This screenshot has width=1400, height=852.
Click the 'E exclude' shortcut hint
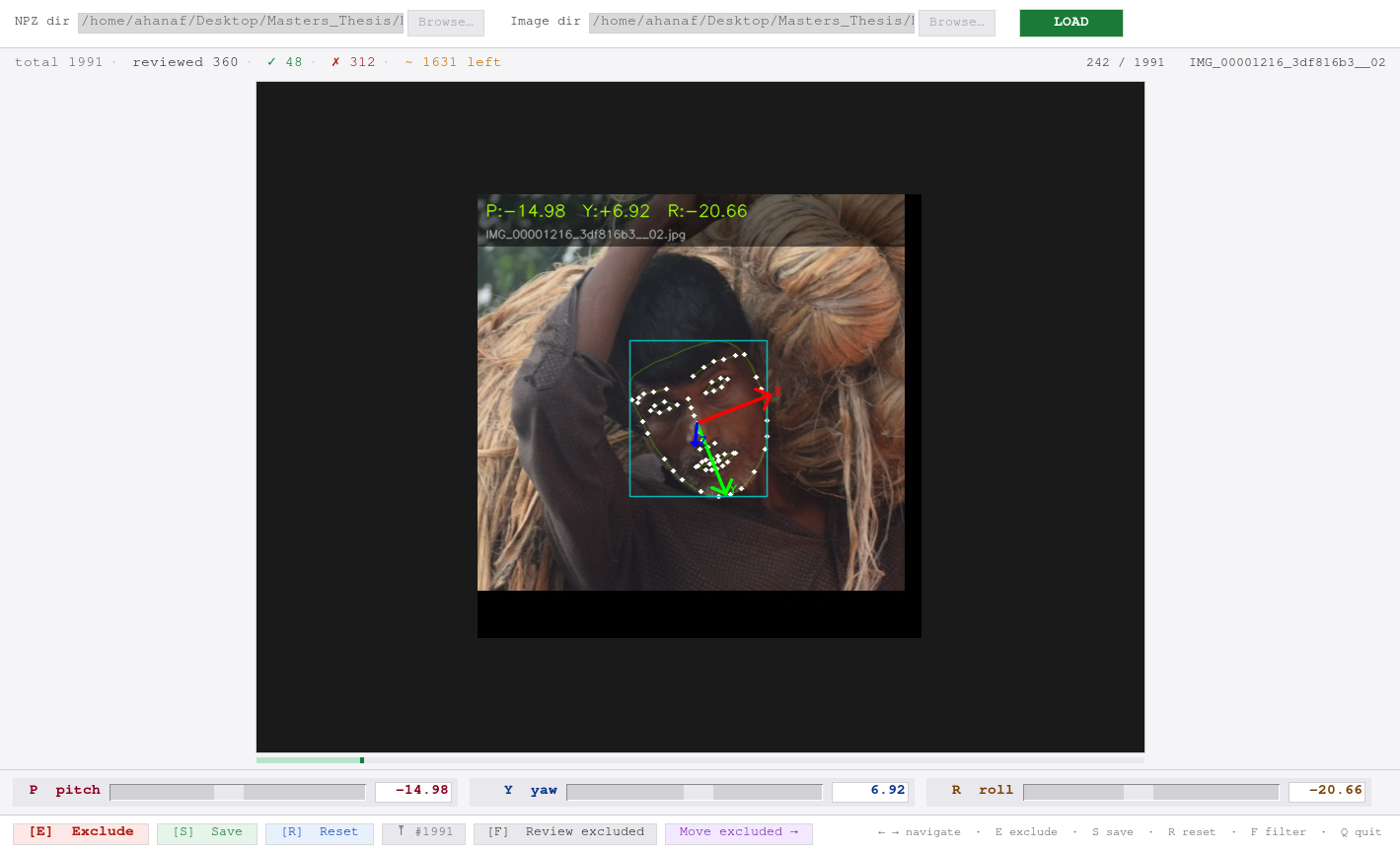pos(1026,832)
